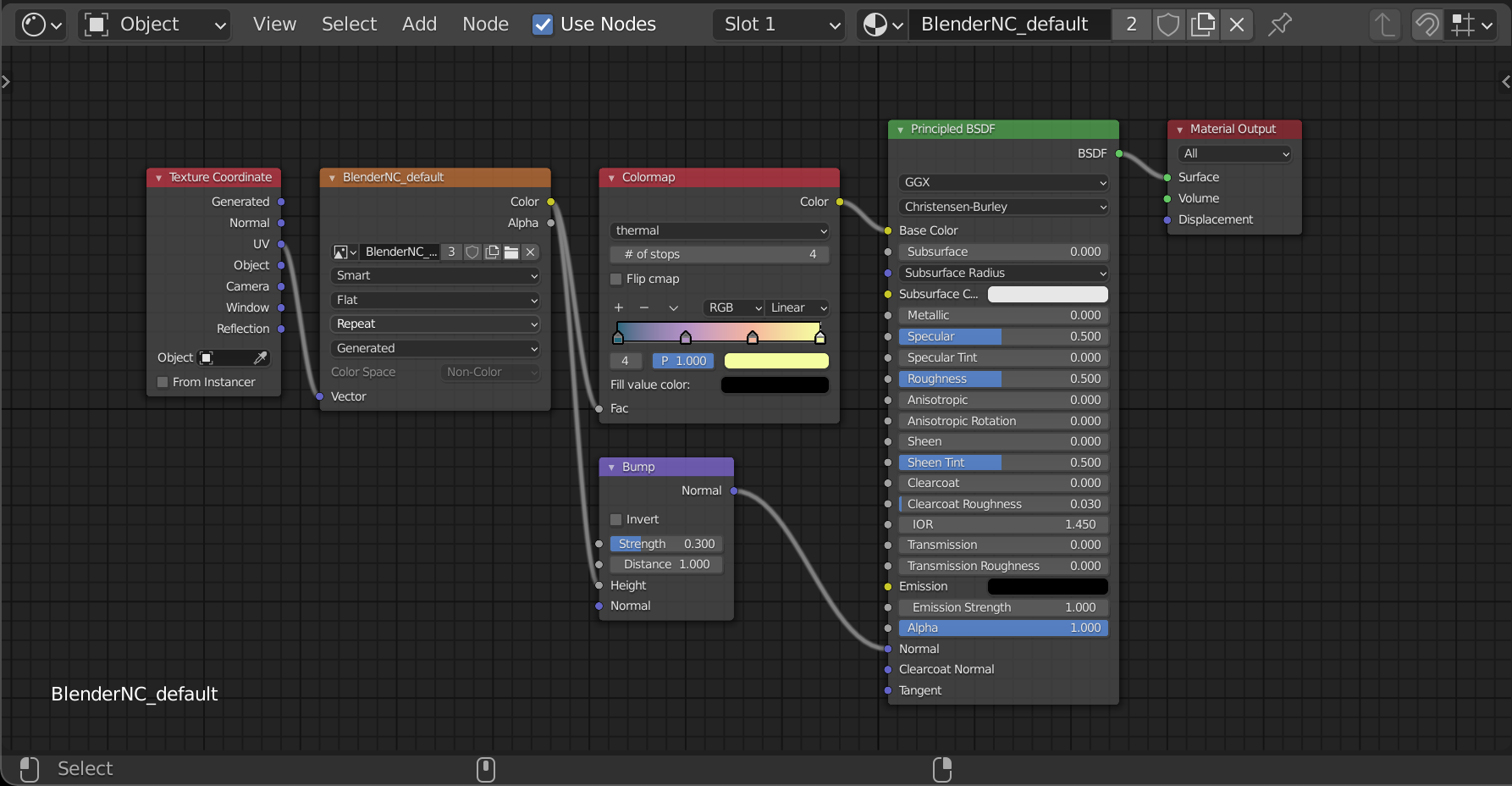Check the Invert option in the Bump node
This screenshot has height=786, width=1512.
[616, 519]
